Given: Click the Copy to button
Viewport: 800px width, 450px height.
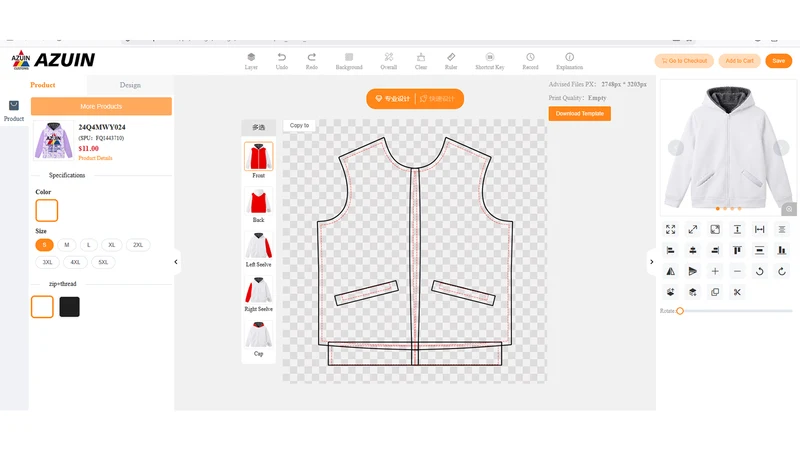Looking at the screenshot, I should coord(299,125).
